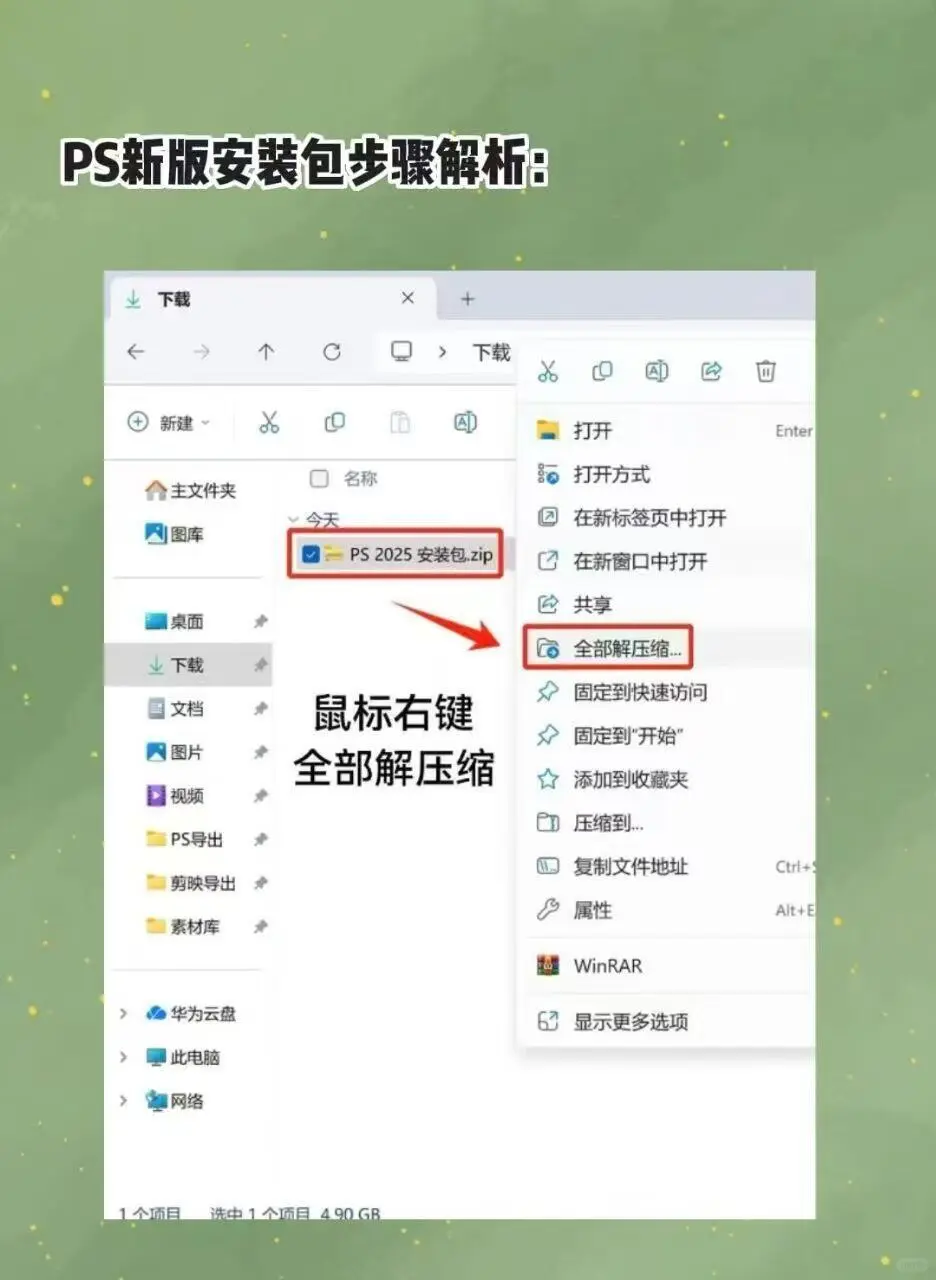Expand the 华为云盘 entry in the sidebar
This screenshot has height=1280, width=936.
point(124,1013)
